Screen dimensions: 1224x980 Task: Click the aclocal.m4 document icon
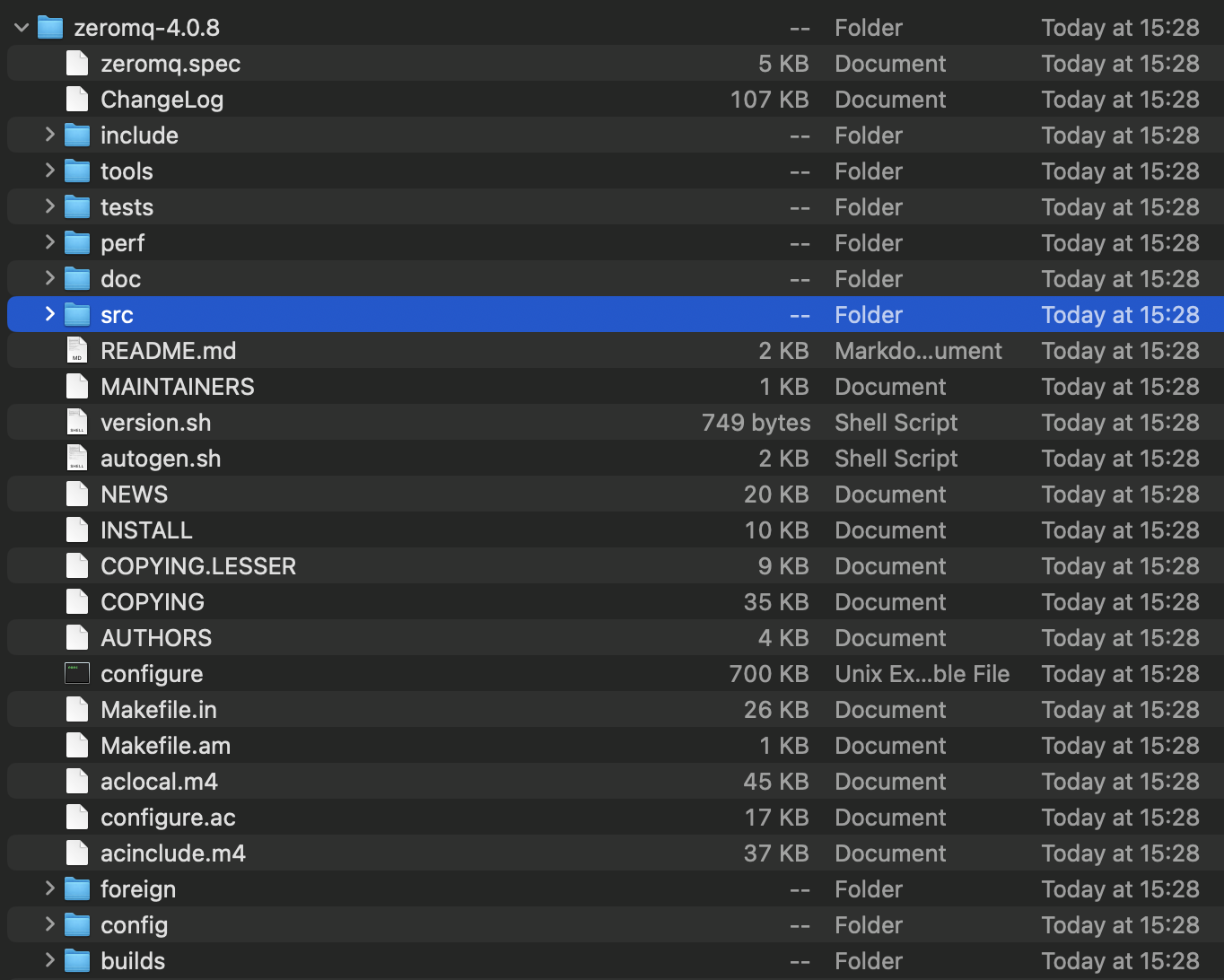tap(77, 782)
